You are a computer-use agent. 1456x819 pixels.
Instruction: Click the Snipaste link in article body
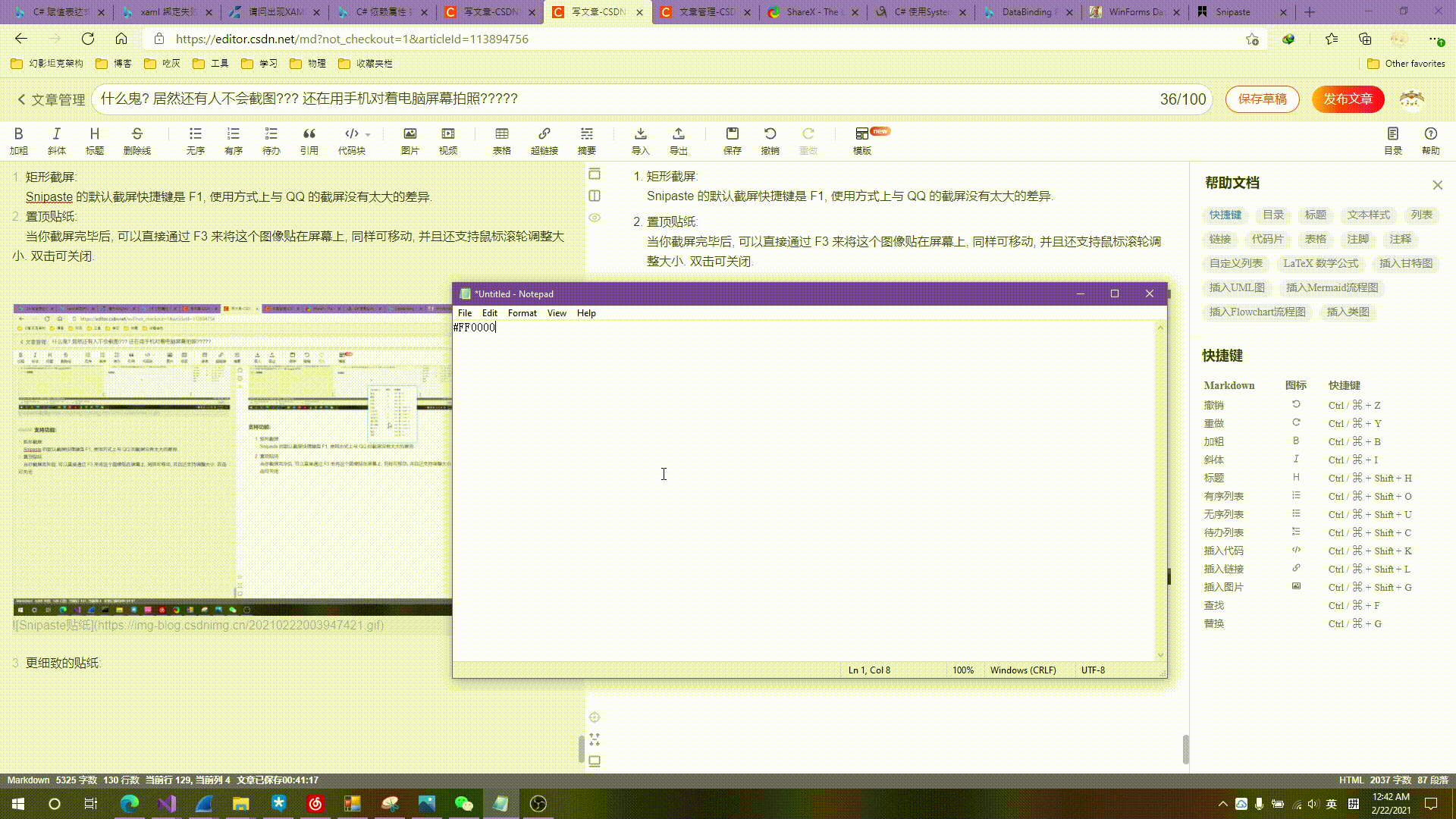tap(49, 197)
